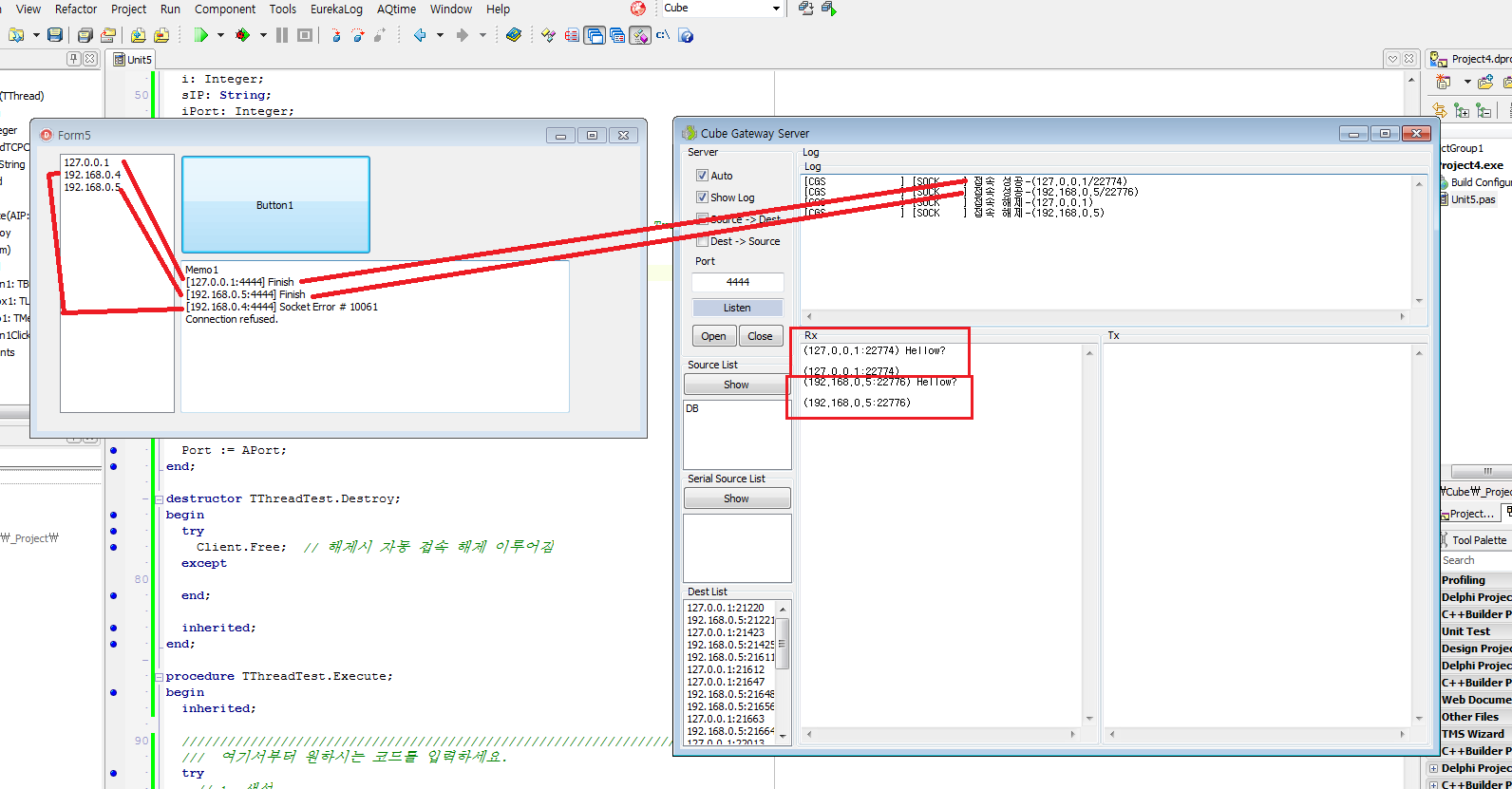
Task: Enable the Dest -> Source checkbox
Action: click(702, 241)
